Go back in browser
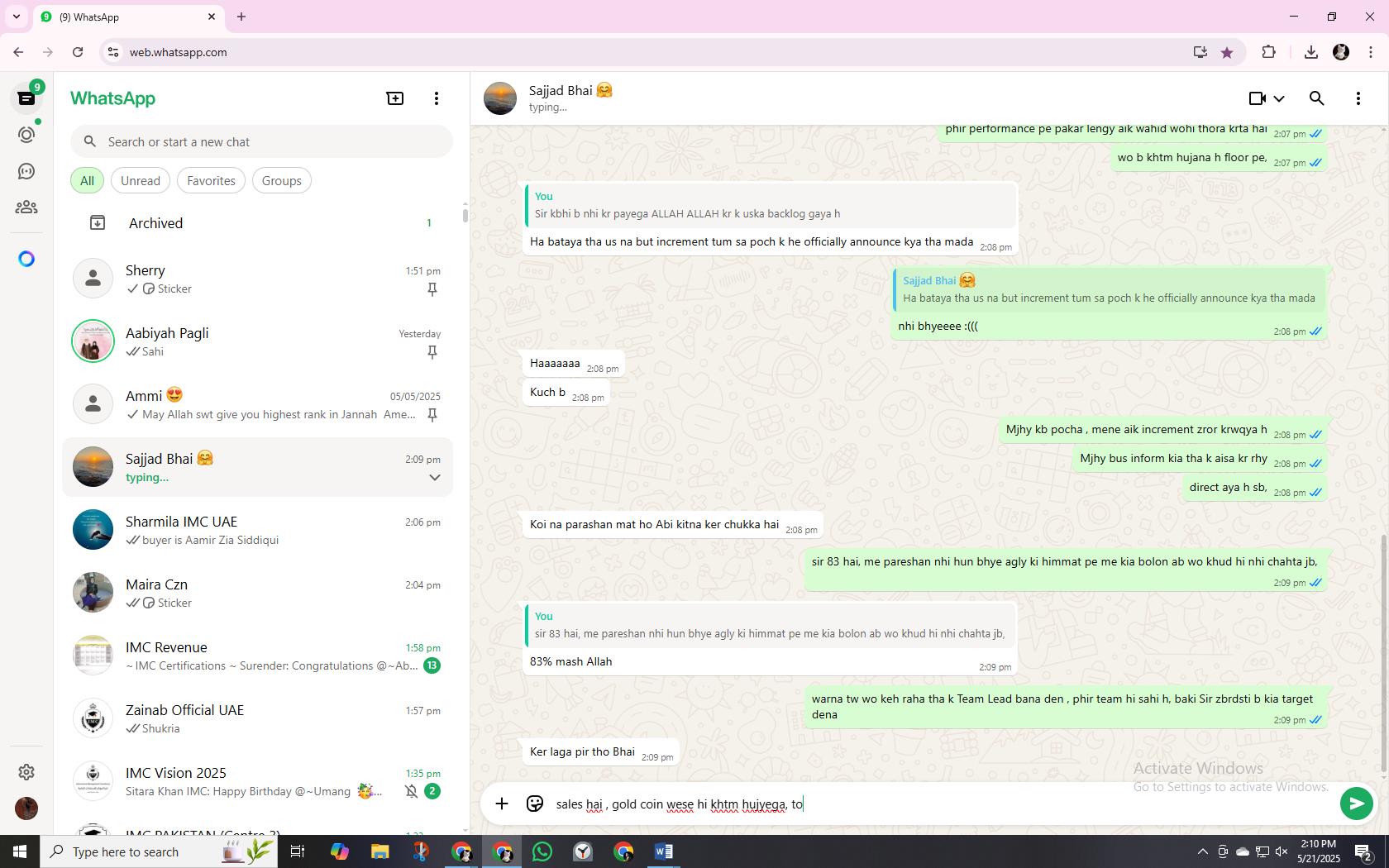Screen dimensions: 1389x868 (x=18, y=52)
